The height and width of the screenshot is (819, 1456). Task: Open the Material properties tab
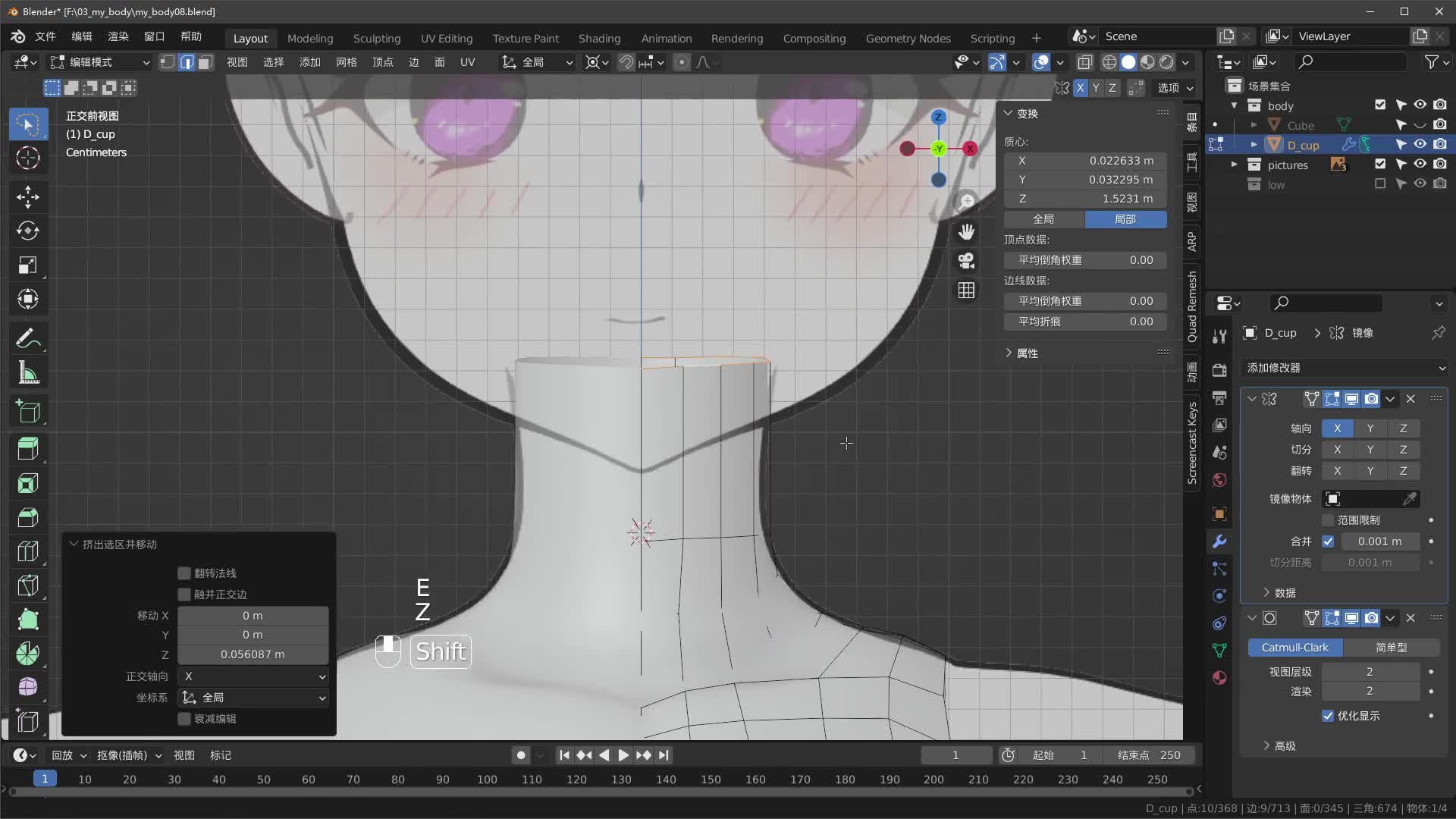1219,678
